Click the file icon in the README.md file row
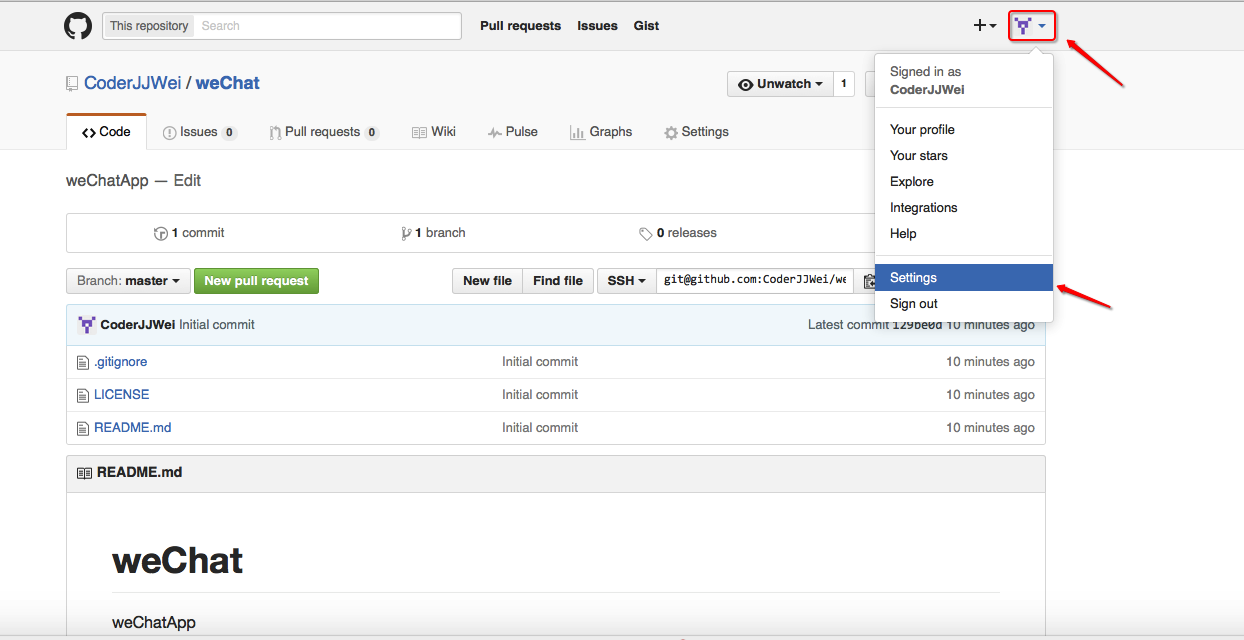The height and width of the screenshot is (640, 1244). [83, 428]
